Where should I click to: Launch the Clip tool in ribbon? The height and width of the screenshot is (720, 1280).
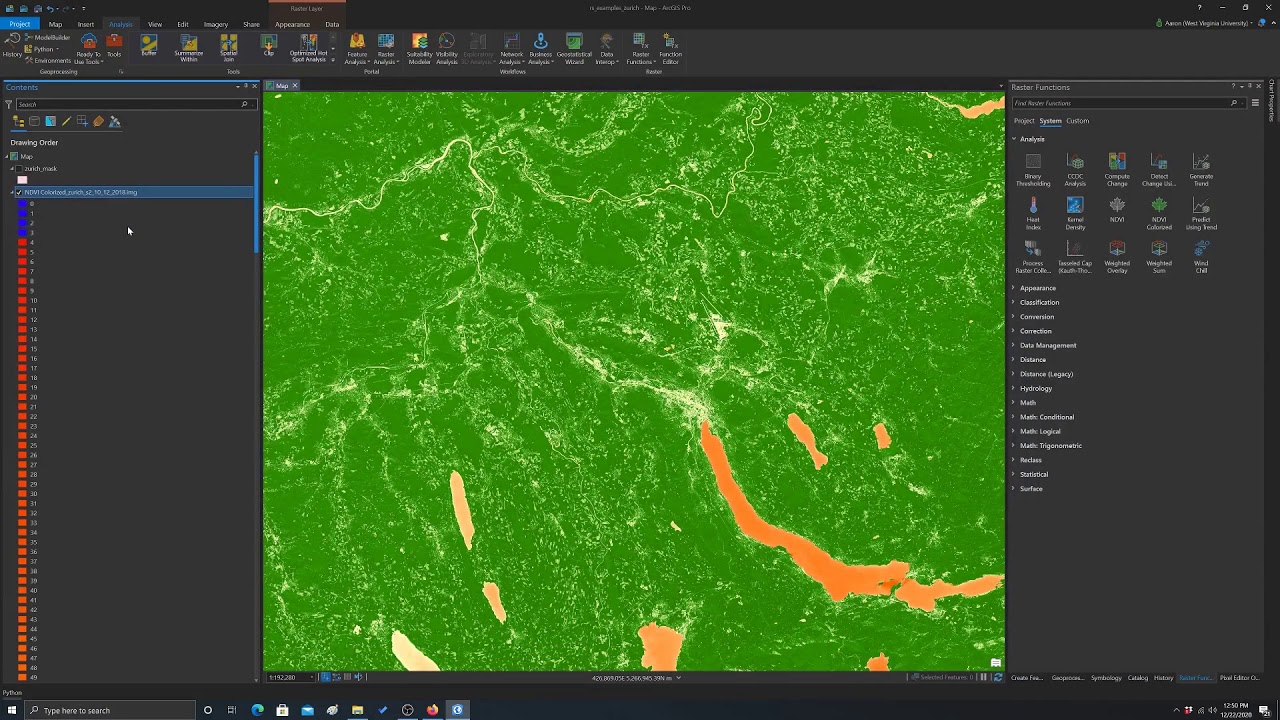point(268,46)
